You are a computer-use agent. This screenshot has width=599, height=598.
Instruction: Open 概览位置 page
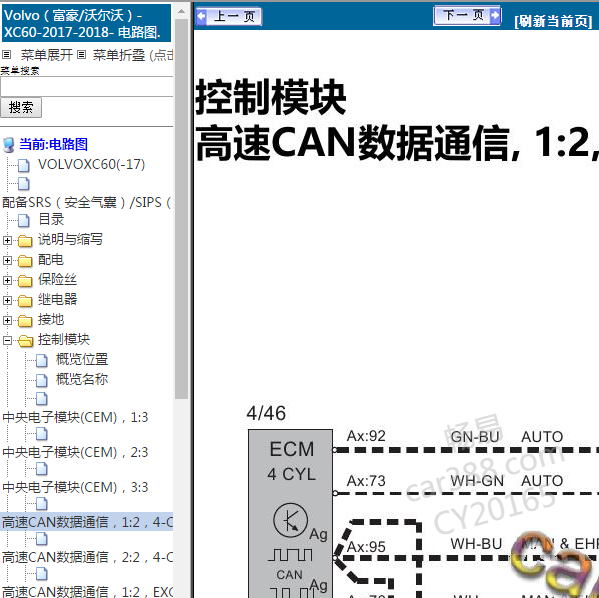(x=82, y=359)
